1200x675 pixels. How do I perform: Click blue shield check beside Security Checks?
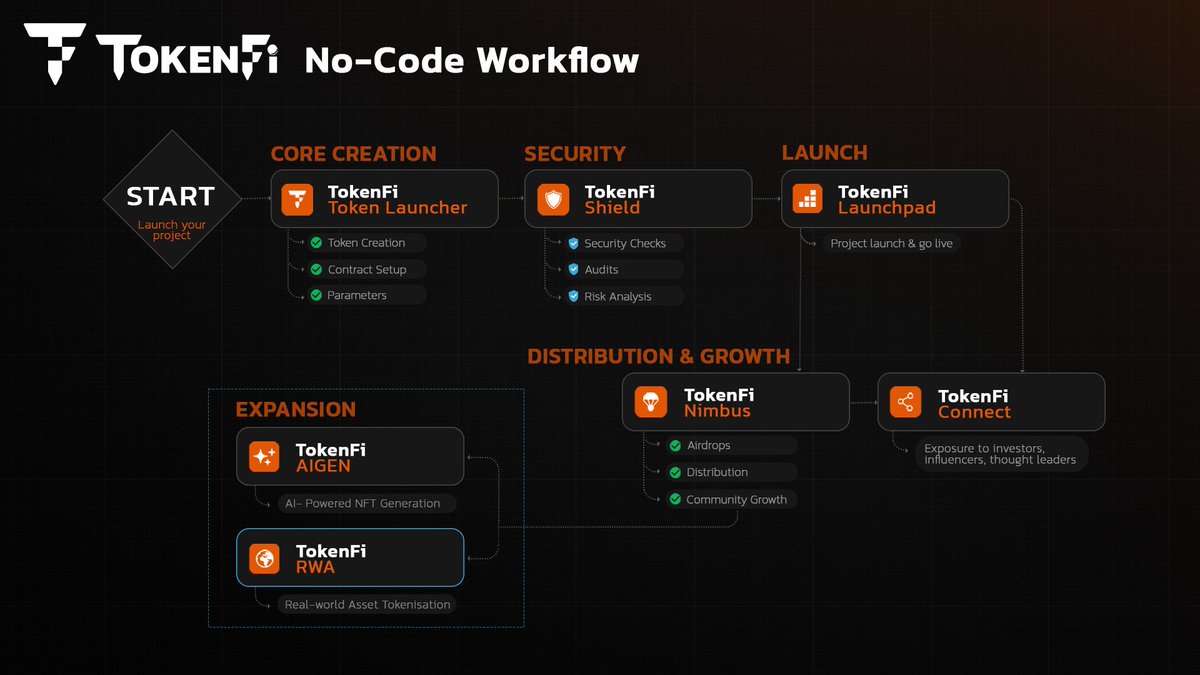(x=573, y=243)
